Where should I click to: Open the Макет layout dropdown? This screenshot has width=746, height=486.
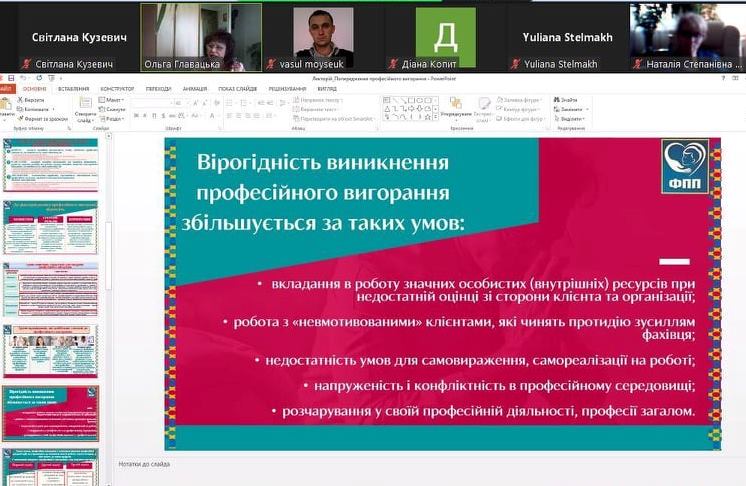pyautogui.click(x=111, y=100)
